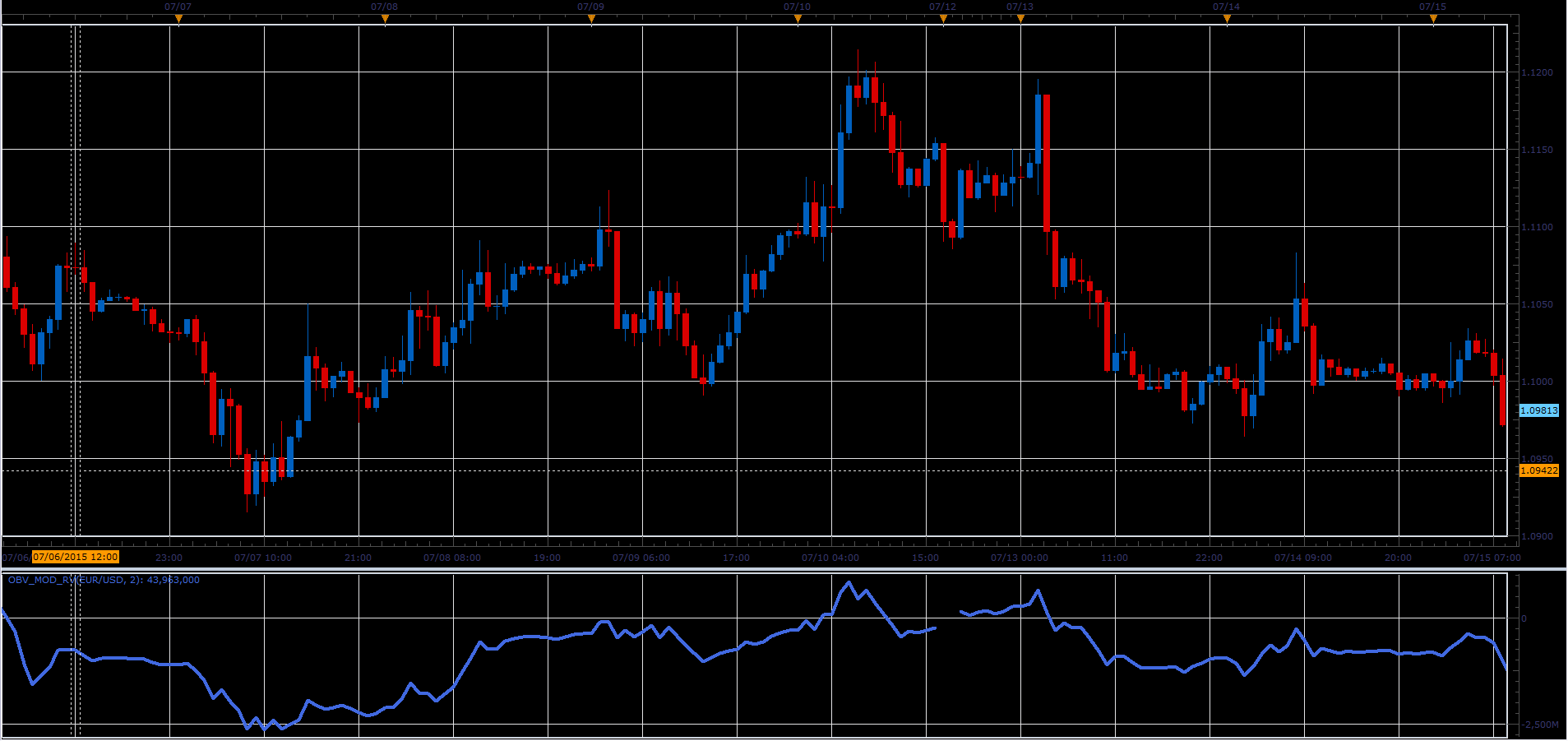The height and width of the screenshot is (741, 1568).
Task: Click the 07/10 04:00 time axis label
Action: [x=830, y=558]
